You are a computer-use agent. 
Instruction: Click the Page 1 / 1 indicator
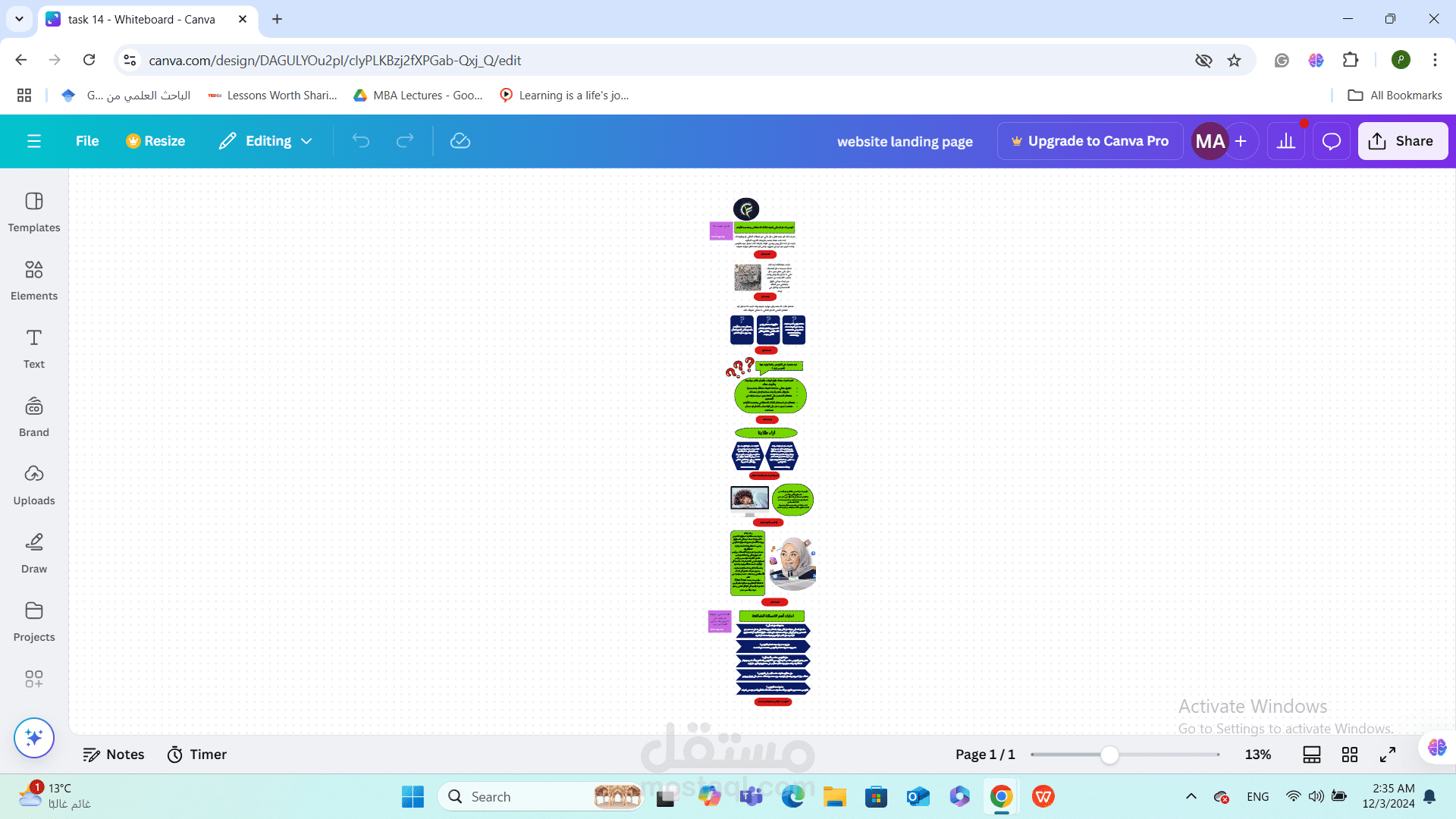point(985,755)
